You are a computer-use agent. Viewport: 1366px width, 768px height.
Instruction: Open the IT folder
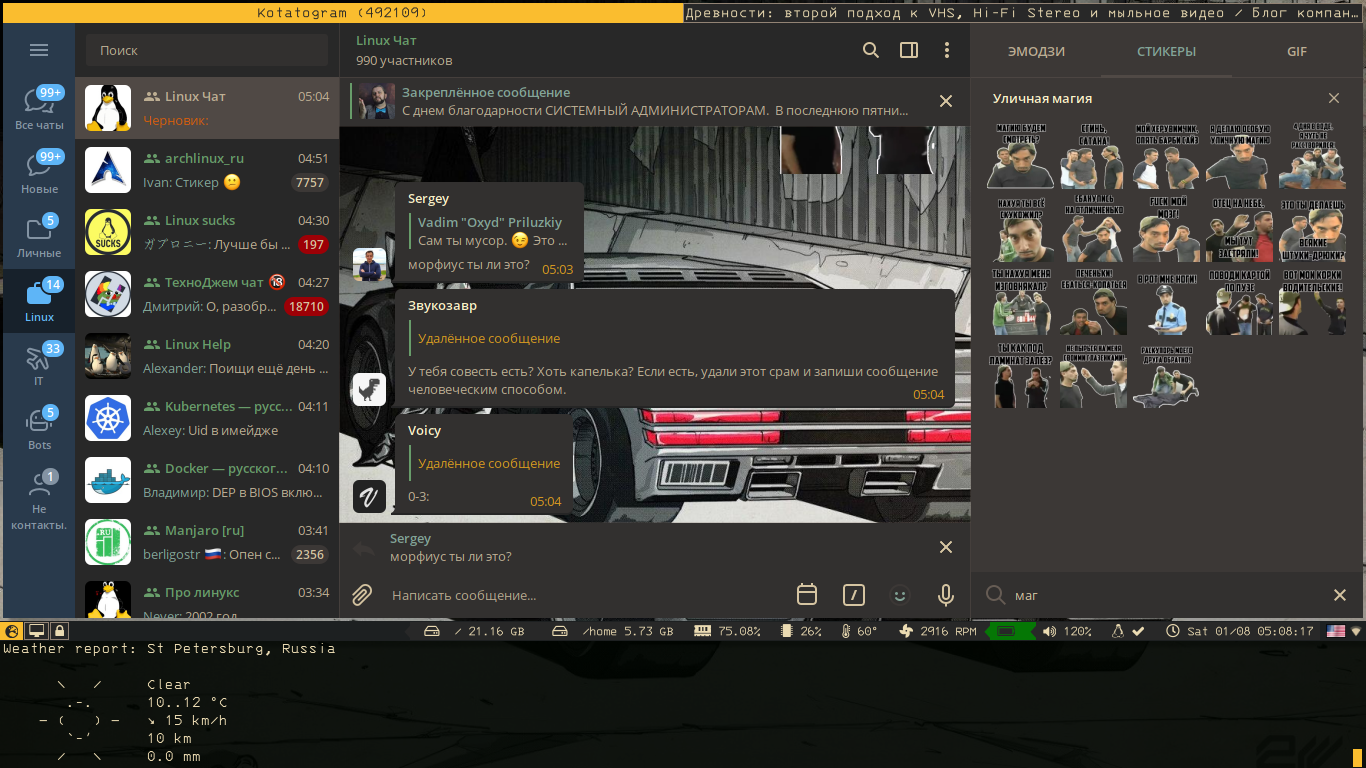click(39, 364)
